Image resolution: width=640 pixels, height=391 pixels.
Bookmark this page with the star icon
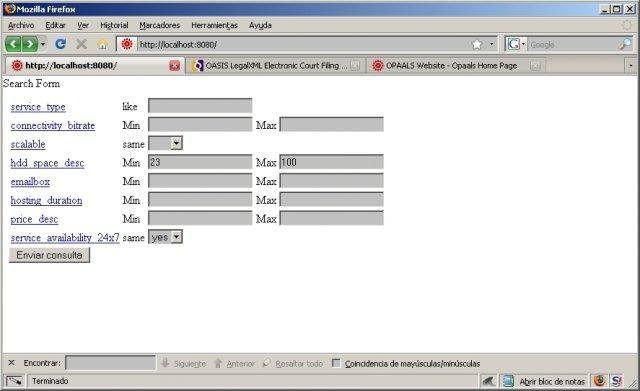[477, 44]
